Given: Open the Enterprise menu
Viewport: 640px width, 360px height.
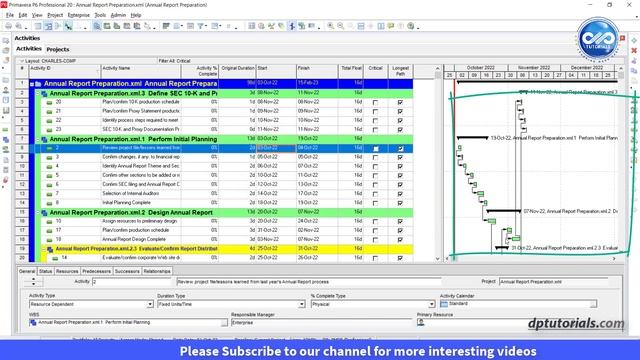Looking at the screenshot, I should point(78,15).
